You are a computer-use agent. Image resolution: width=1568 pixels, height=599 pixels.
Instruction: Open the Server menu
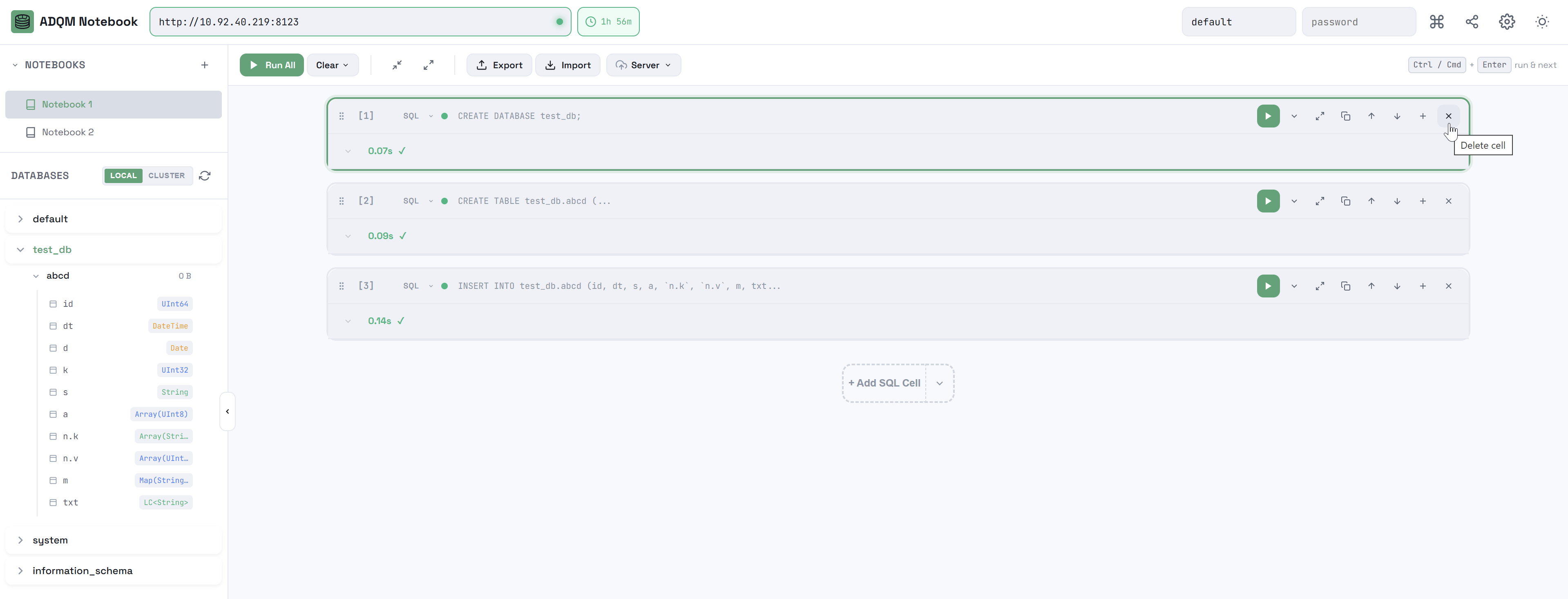point(643,65)
